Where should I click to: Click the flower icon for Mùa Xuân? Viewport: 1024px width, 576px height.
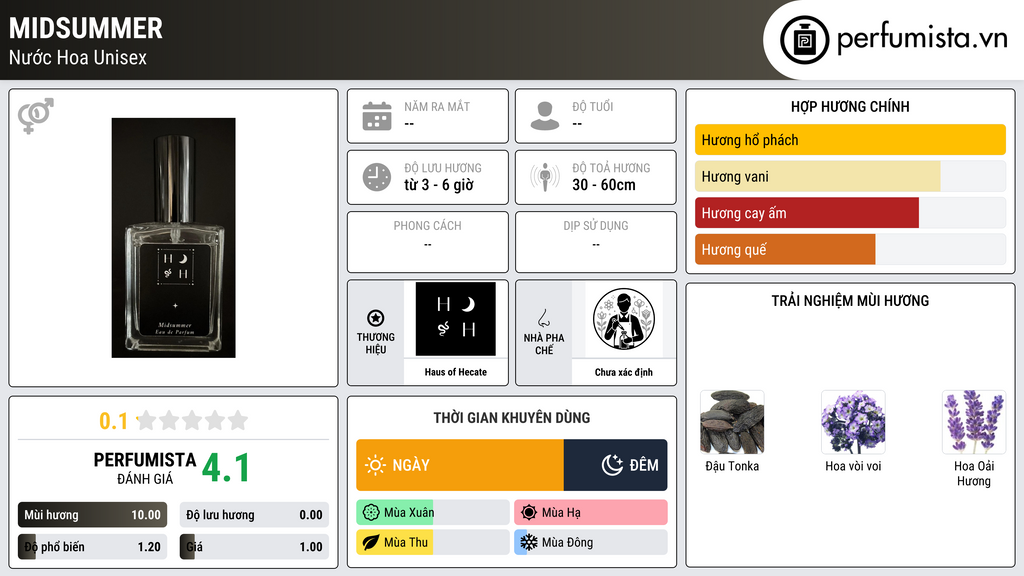coord(371,513)
